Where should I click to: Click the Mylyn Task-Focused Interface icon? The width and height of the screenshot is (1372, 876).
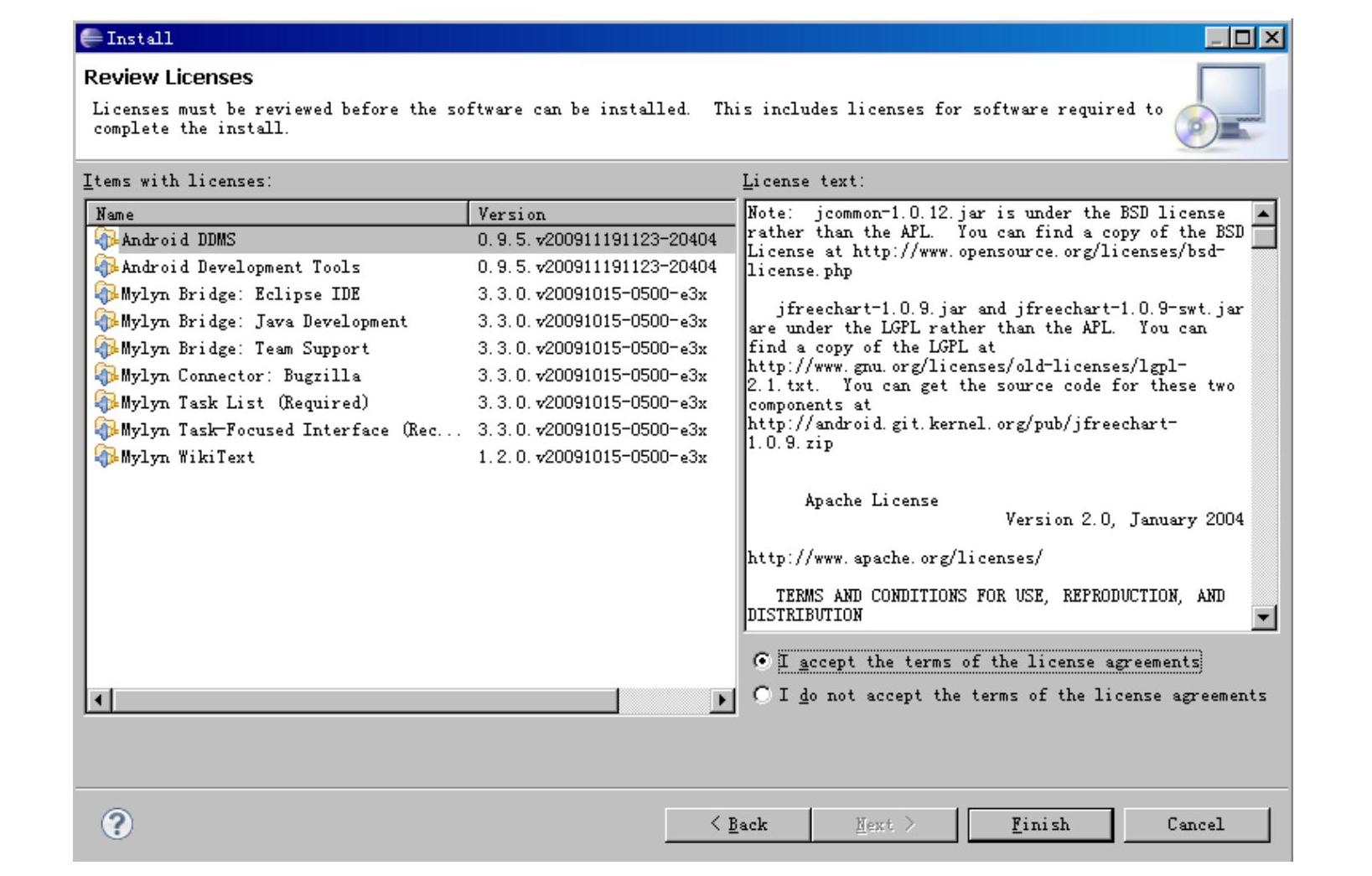106,429
